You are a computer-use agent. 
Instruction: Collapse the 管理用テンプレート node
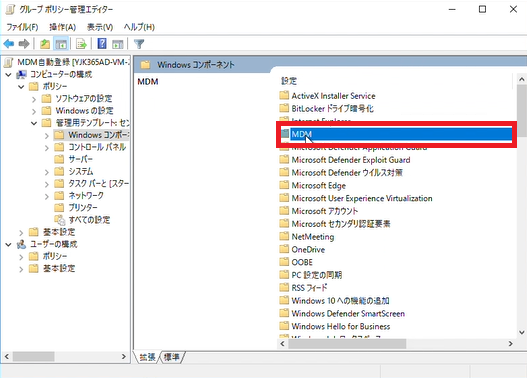(x=34, y=123)
